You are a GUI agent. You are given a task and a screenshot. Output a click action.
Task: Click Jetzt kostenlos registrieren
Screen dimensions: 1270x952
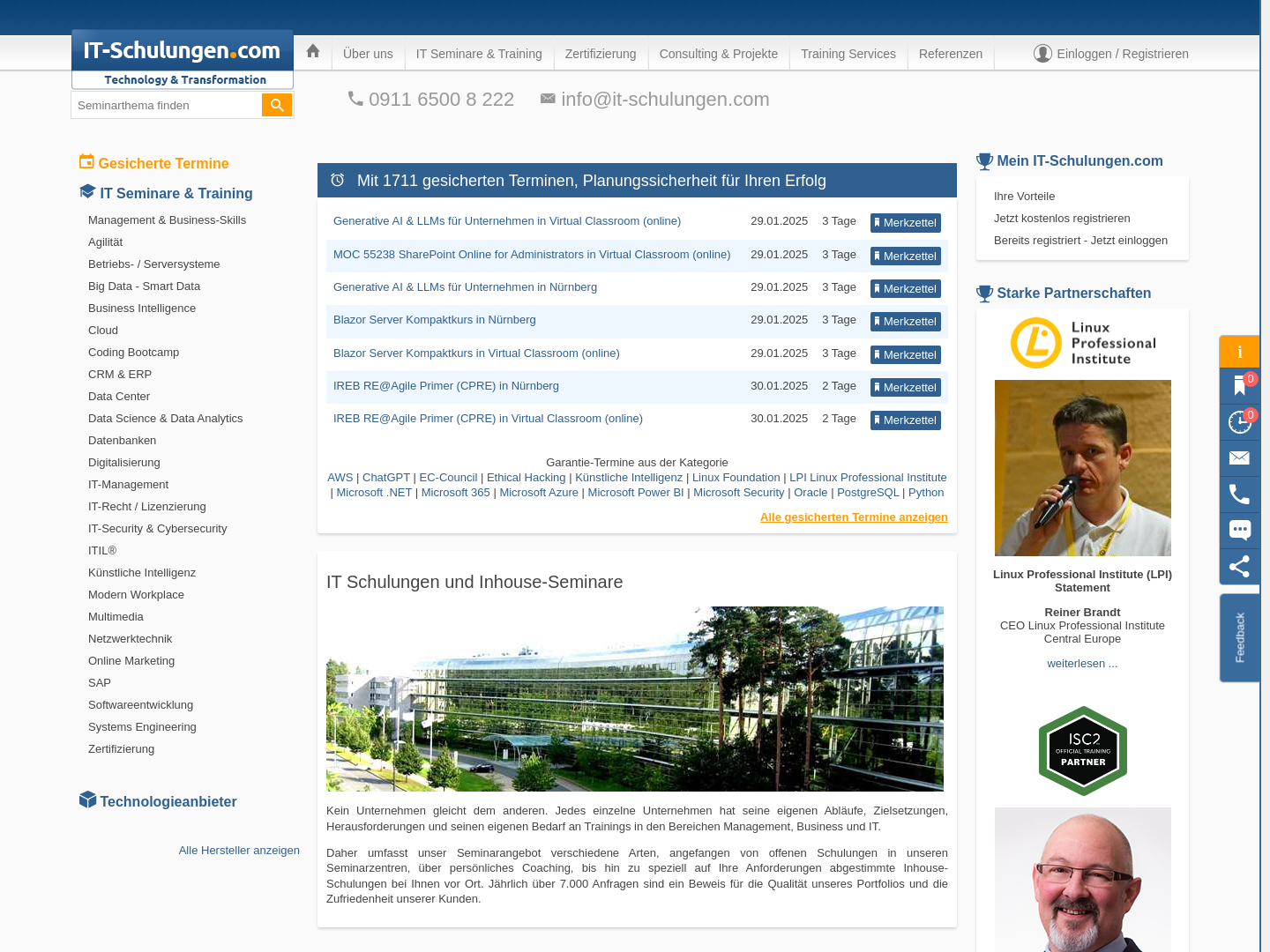click(1062, 219)
